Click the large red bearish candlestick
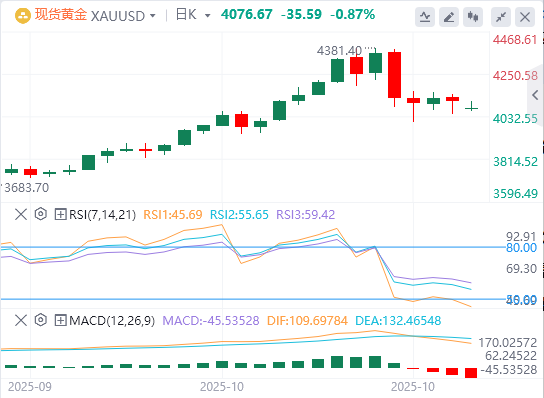This screenshot has width=544, height=398. click(394, 75)
